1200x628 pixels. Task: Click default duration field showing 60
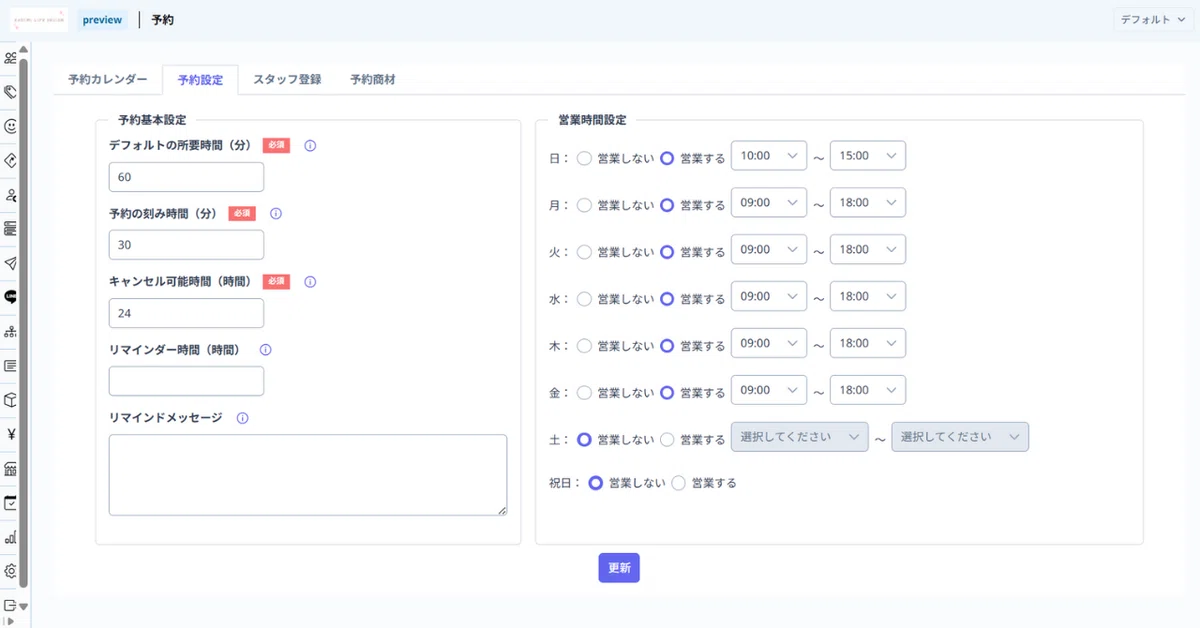[x=186, y=177]
